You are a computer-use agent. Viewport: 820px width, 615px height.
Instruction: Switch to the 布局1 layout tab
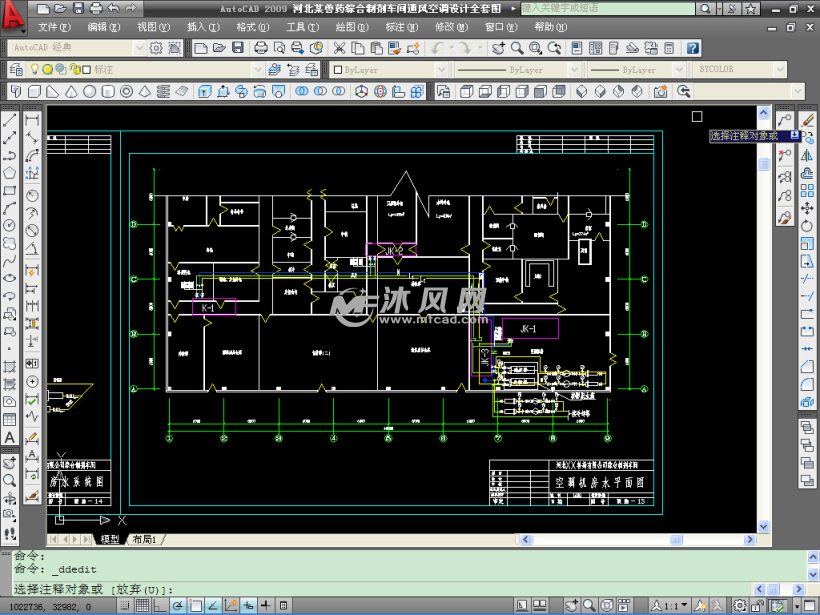click(145, 539)
